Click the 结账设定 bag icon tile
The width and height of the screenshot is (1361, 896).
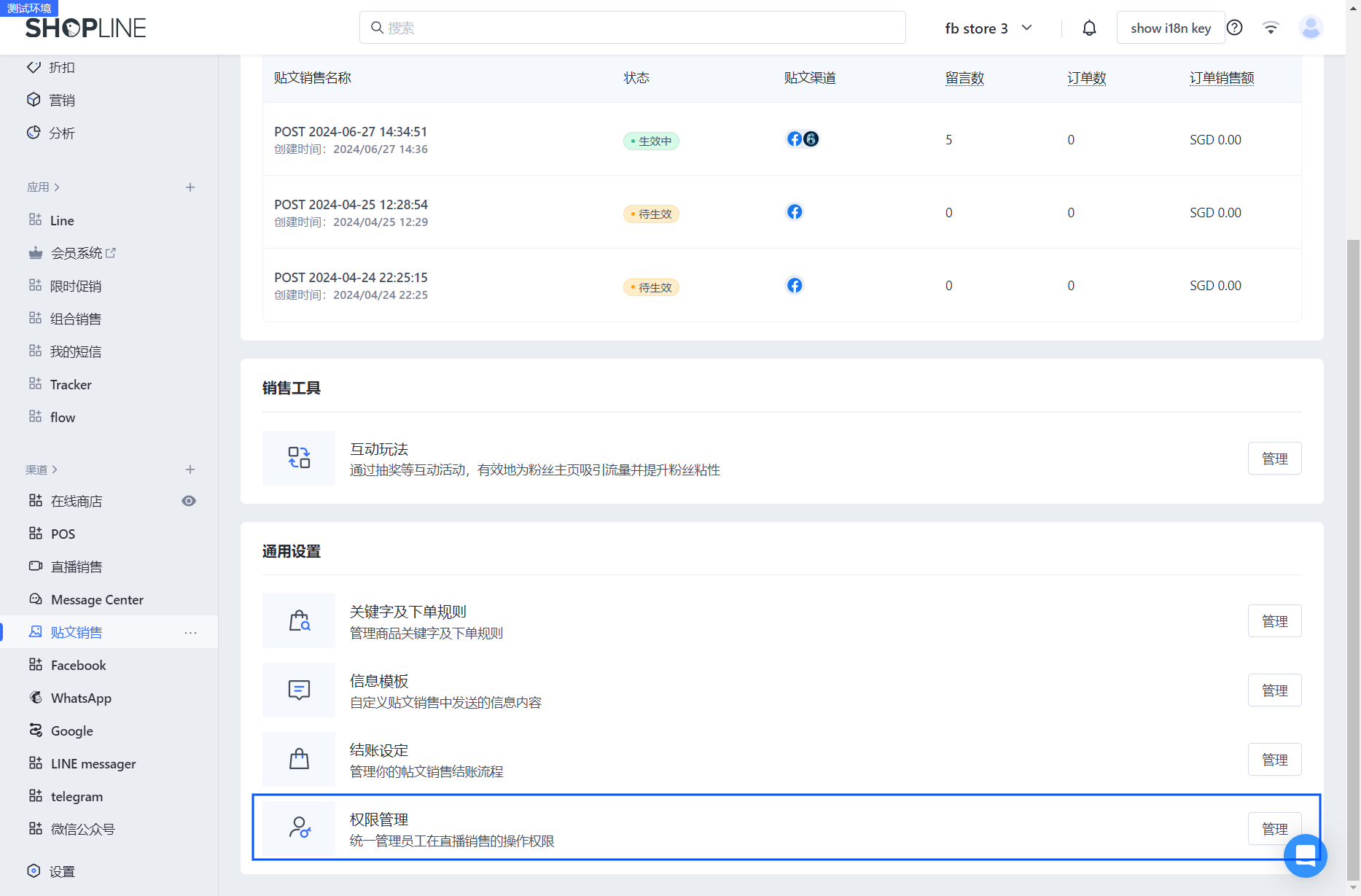click(x=299, y=759)
